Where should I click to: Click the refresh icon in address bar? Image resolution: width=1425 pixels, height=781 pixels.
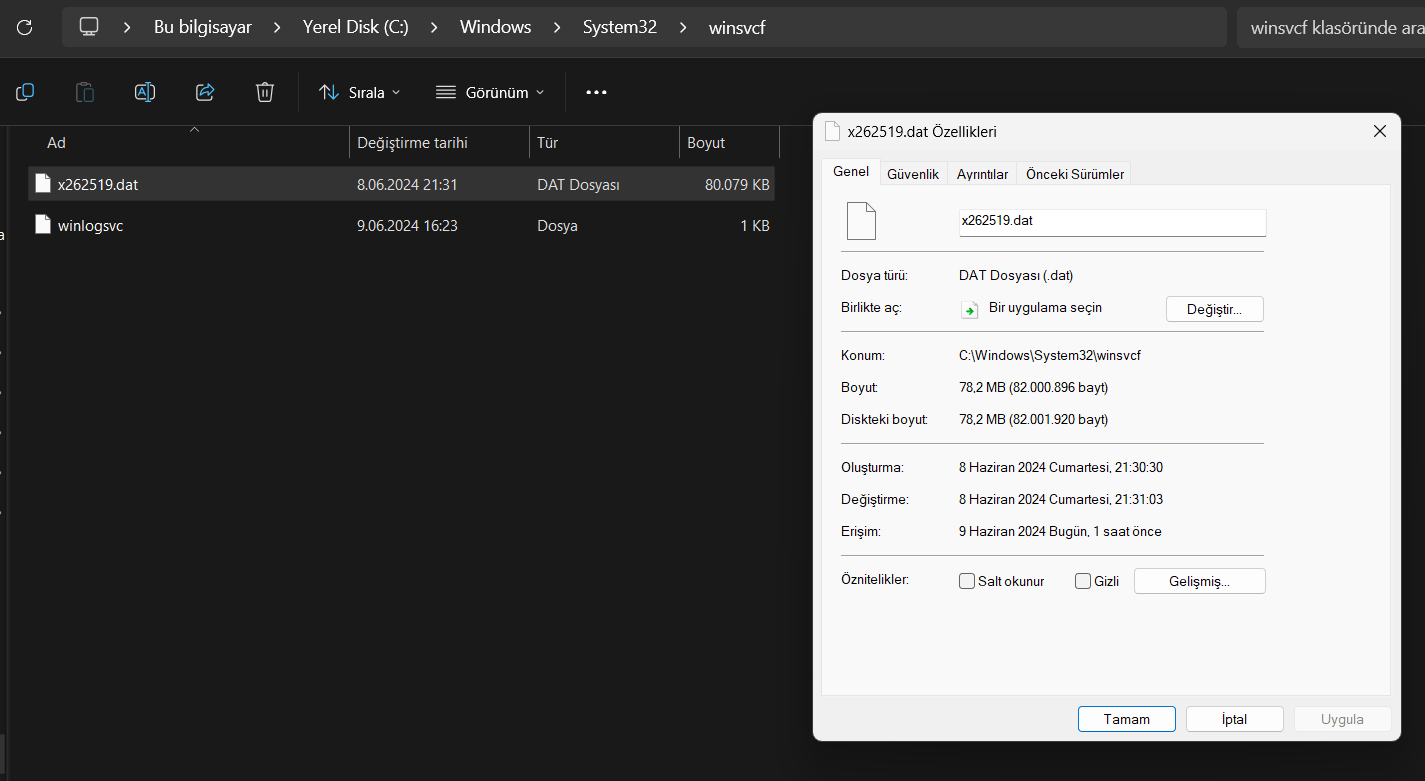click(25, 27)
